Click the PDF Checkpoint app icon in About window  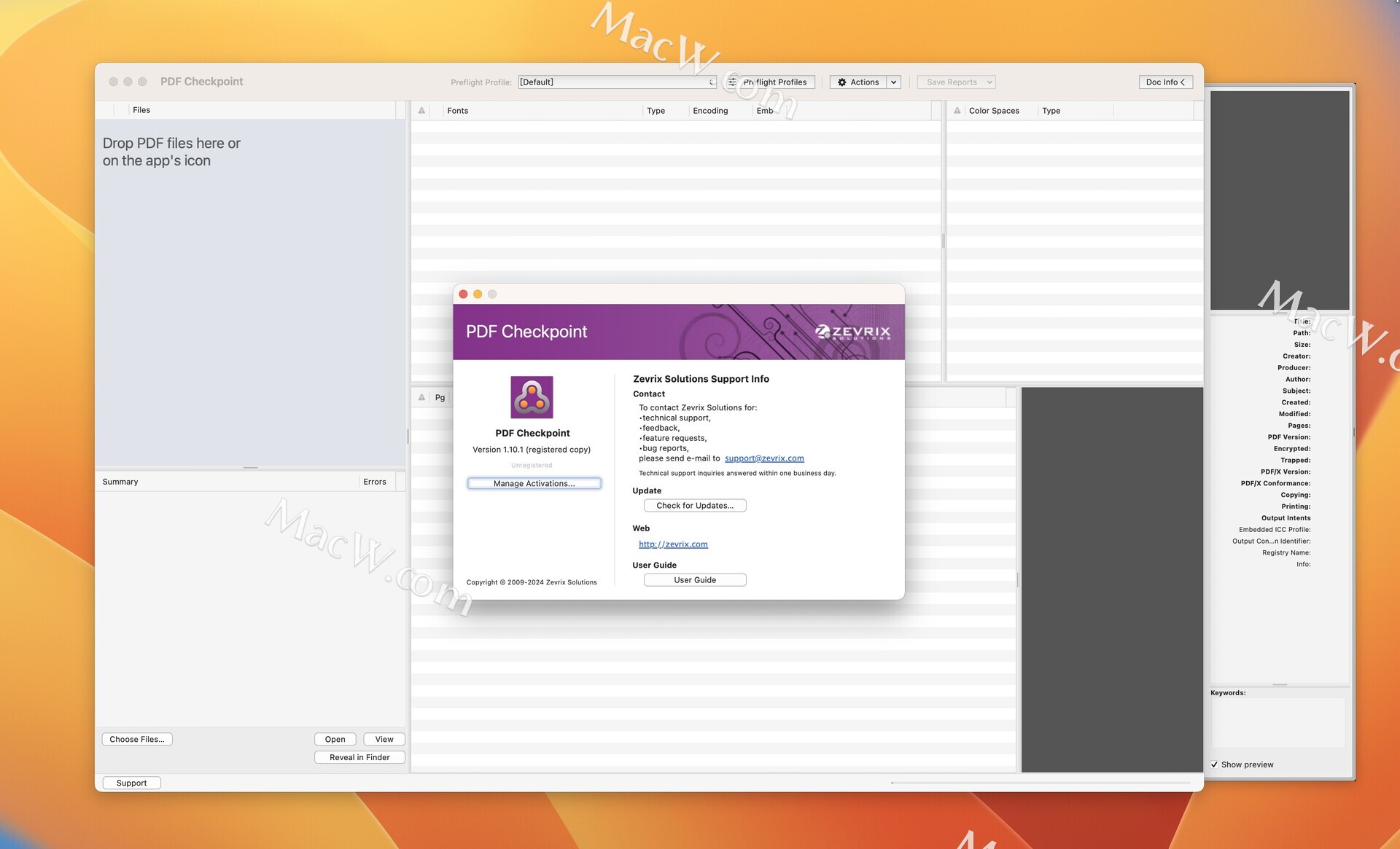click(532, 397)
